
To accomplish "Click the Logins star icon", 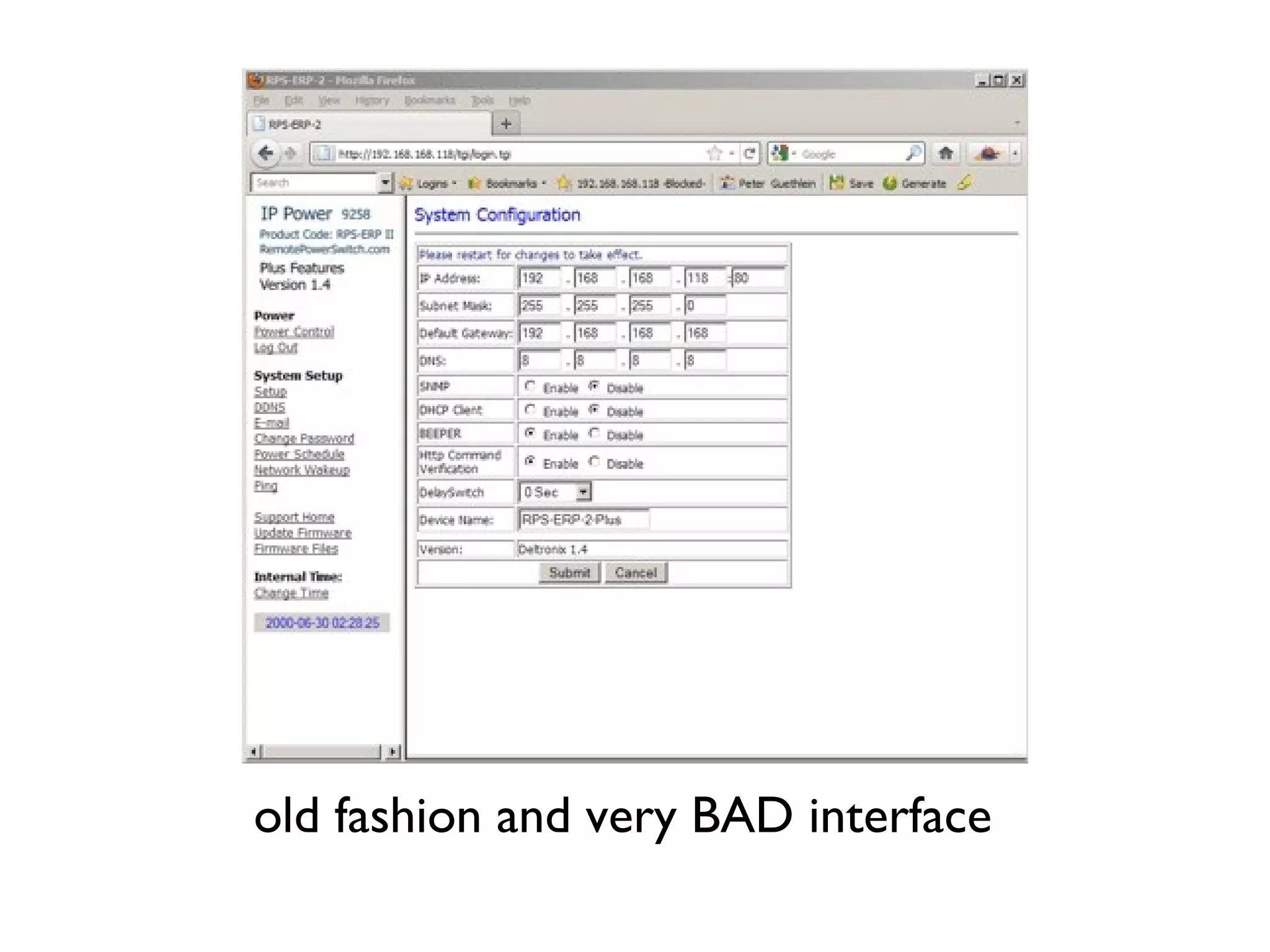I will 406,183.
